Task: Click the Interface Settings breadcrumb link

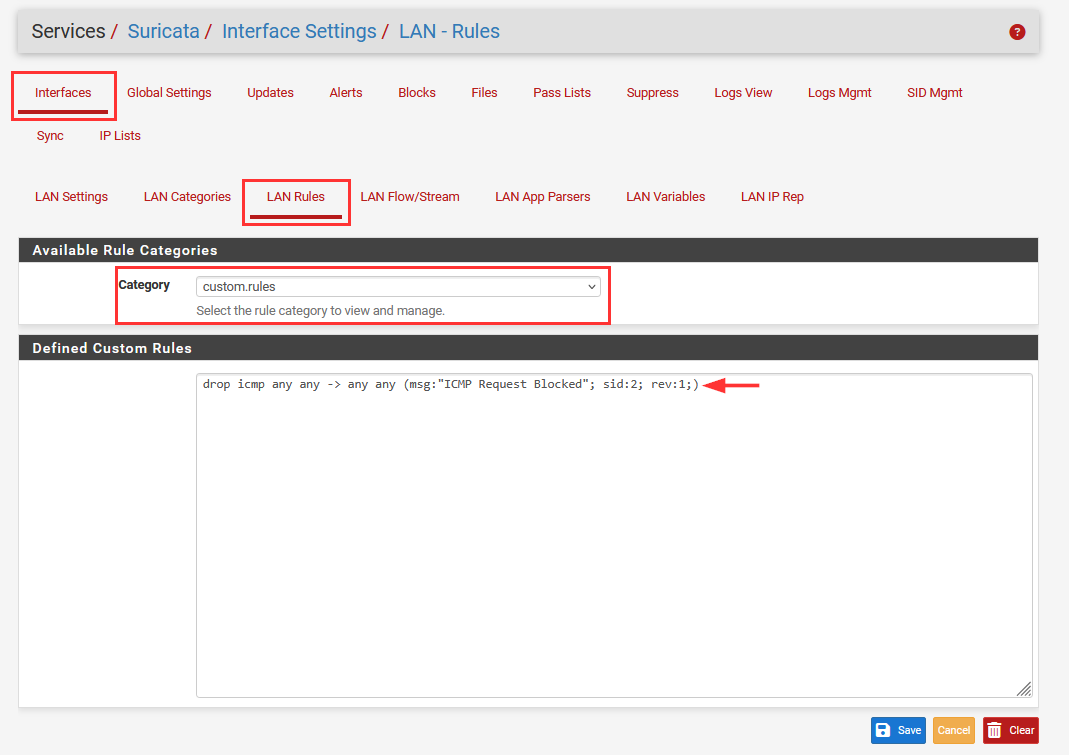Action: click(x=299, y=31)
